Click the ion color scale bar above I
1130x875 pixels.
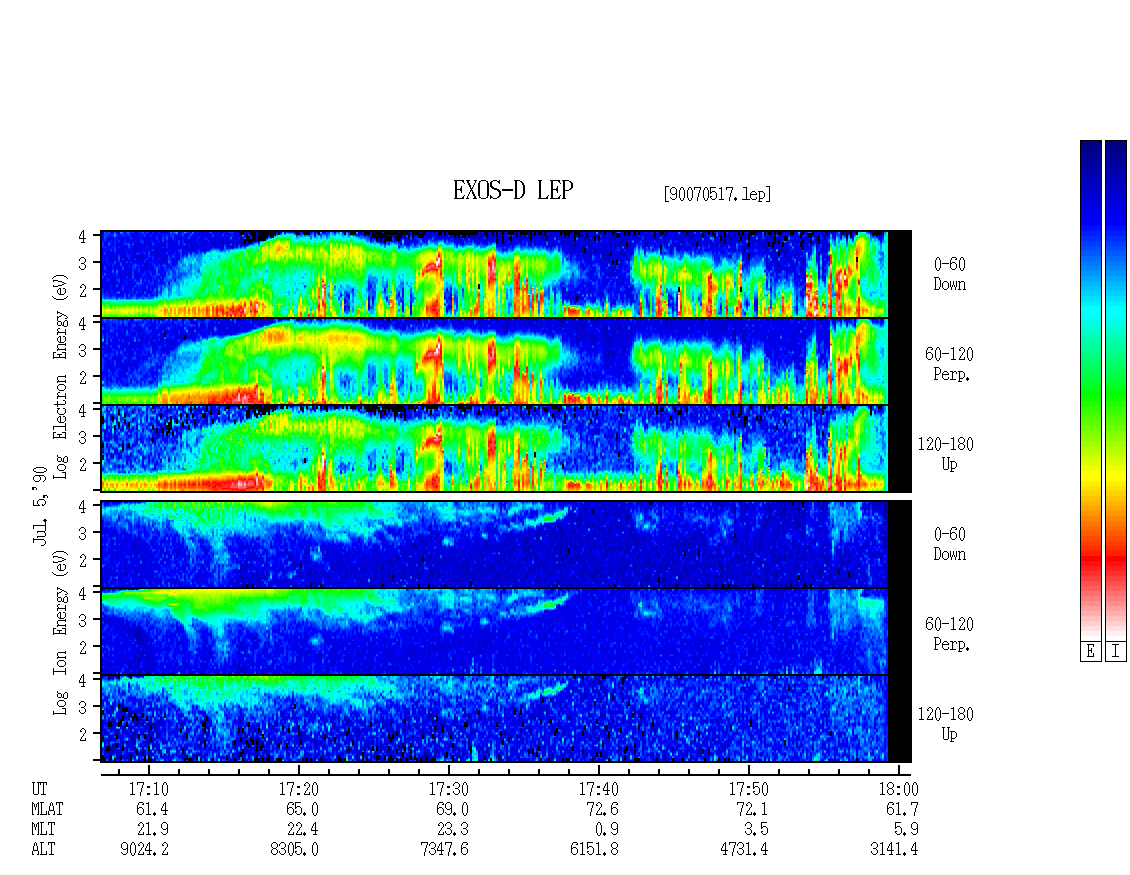[1116, 390]
